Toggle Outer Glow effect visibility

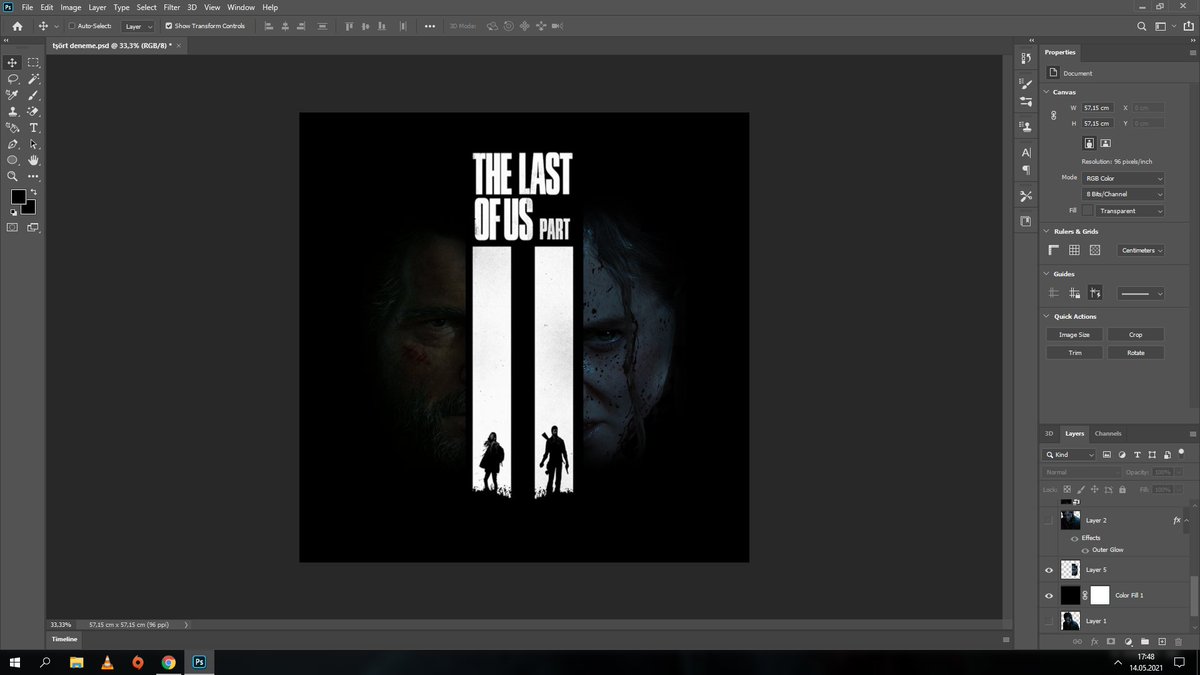click(x=1086, y=550)
